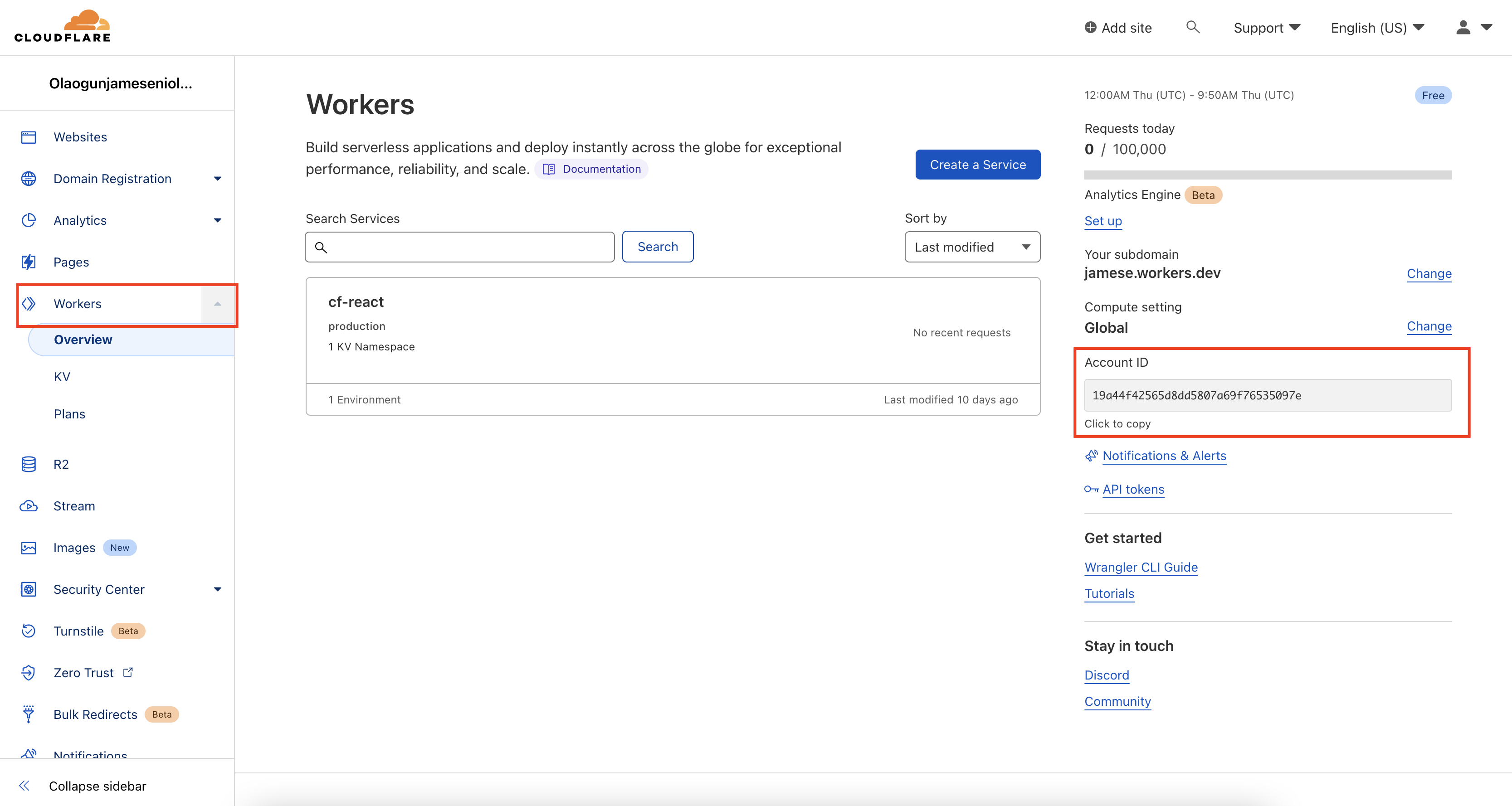
Task: Click the Turnstile sidebar icon
Action: pos(28,631)
